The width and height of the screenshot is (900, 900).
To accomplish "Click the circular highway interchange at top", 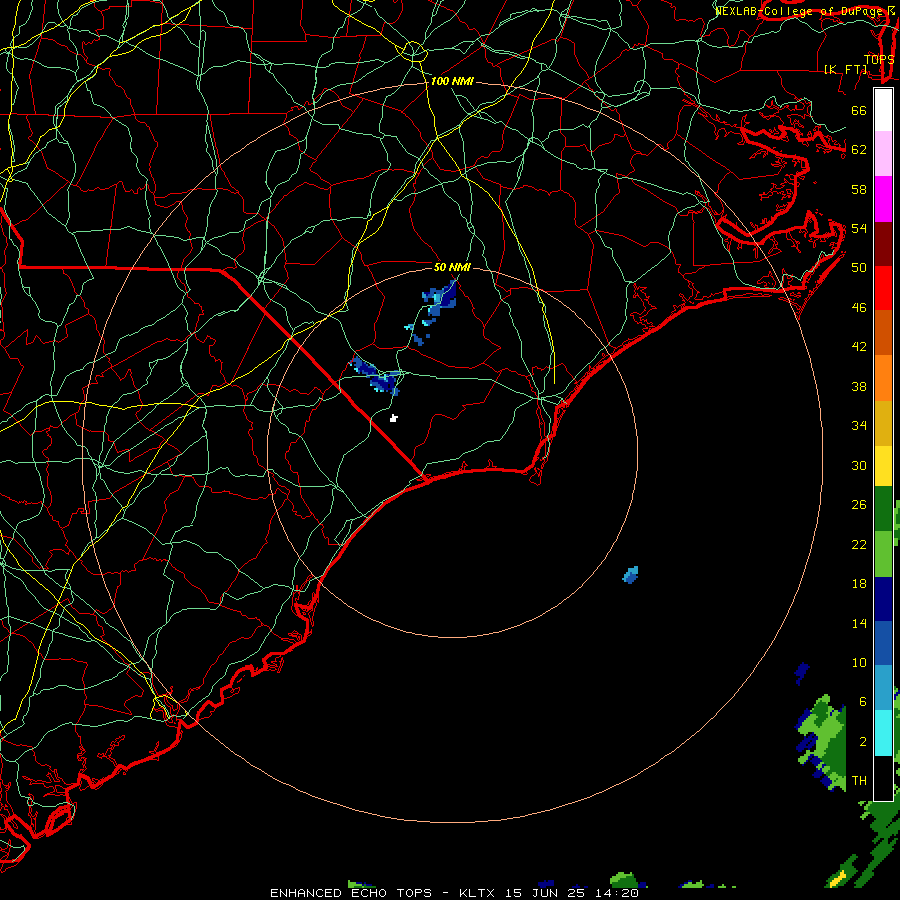I will (413, 52).
